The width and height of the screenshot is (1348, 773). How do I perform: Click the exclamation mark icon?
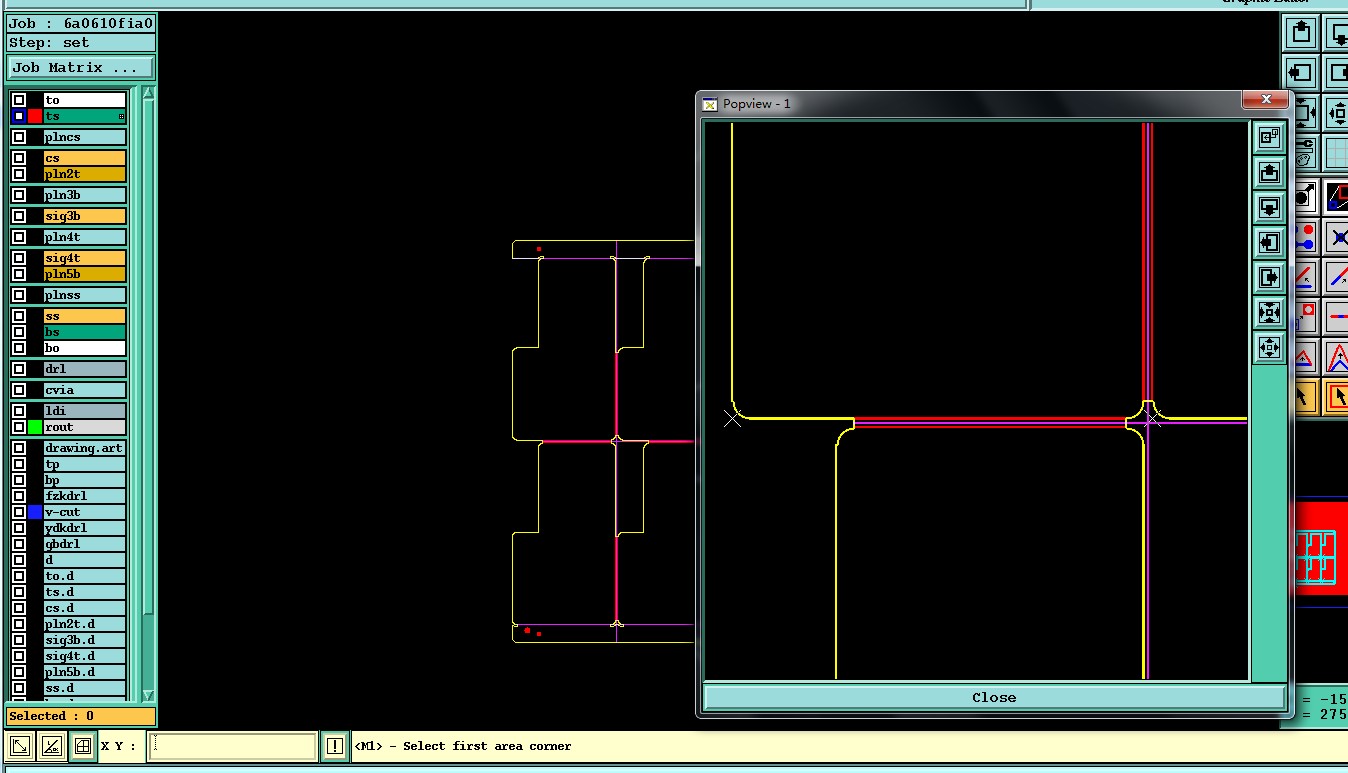pyautogui.click(x=334, y=746)
